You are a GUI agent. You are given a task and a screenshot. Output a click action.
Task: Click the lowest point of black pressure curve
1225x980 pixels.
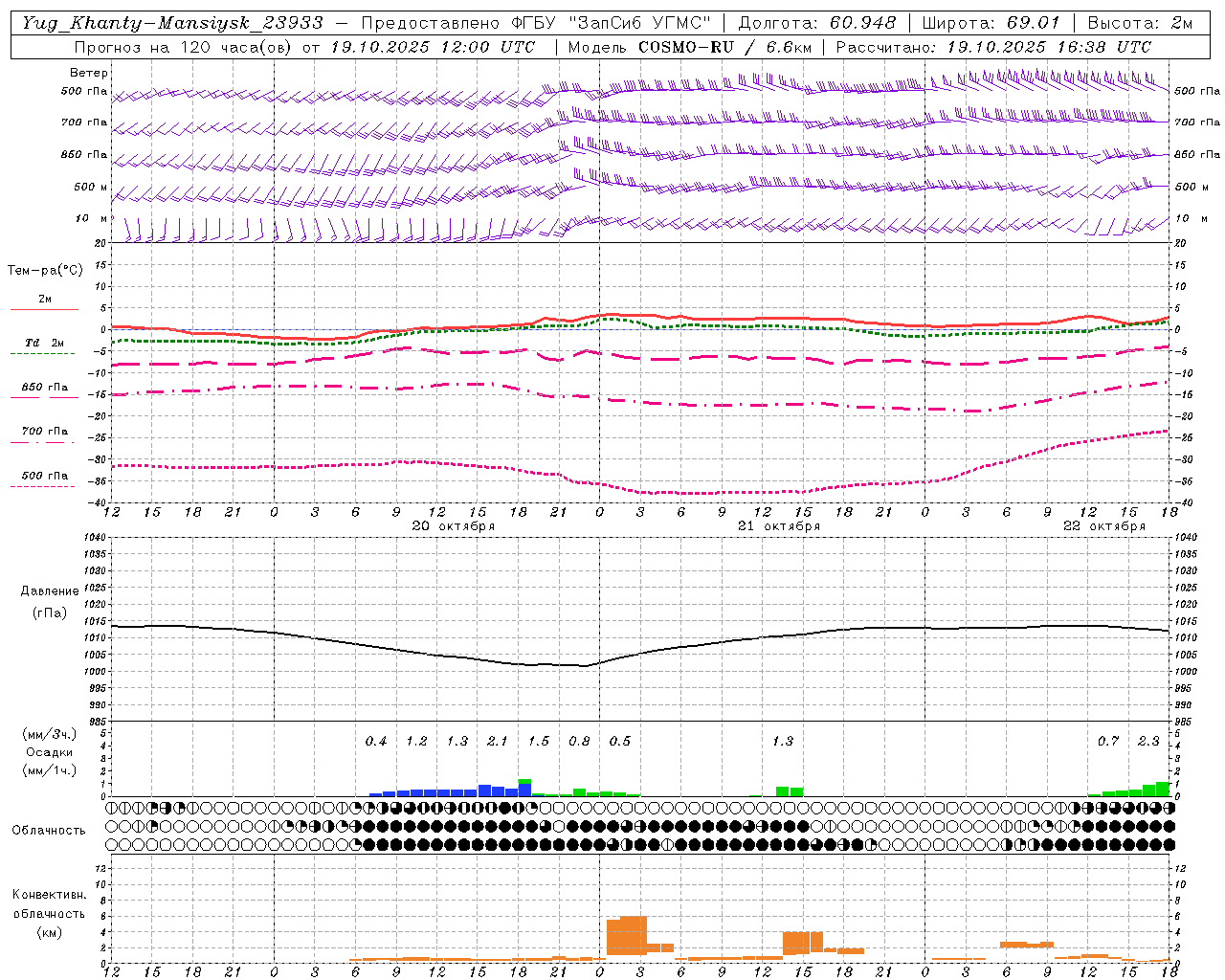click(x=584, y=665)
